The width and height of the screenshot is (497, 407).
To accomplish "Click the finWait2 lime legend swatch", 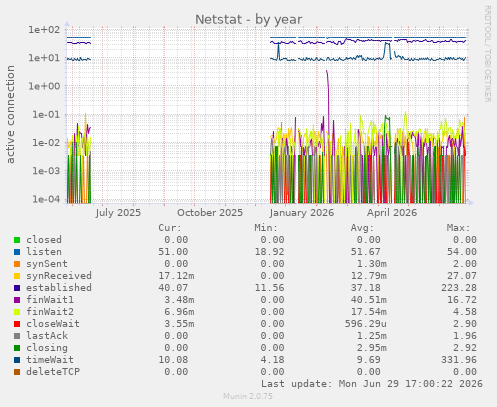I will 17,312.
